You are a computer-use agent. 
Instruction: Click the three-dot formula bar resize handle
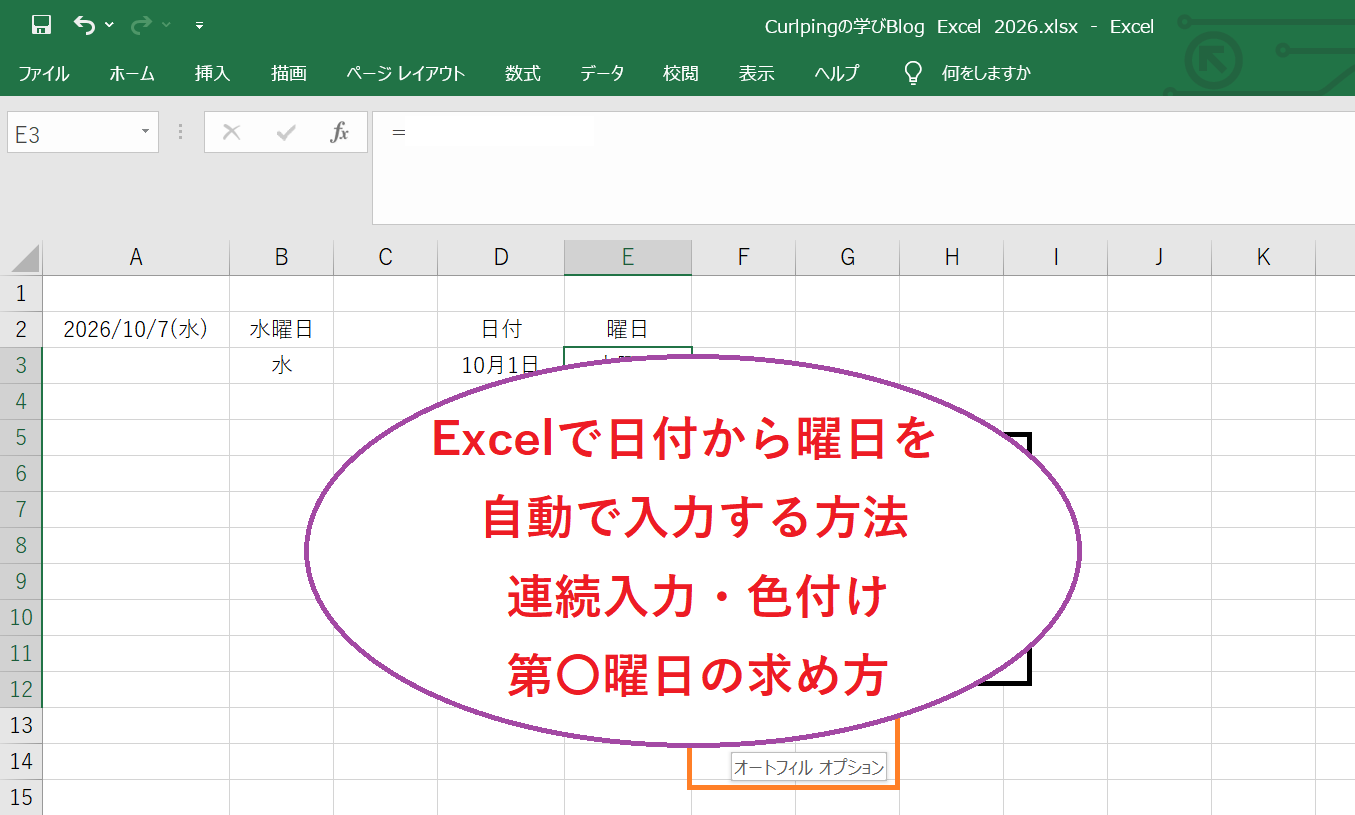181,132
